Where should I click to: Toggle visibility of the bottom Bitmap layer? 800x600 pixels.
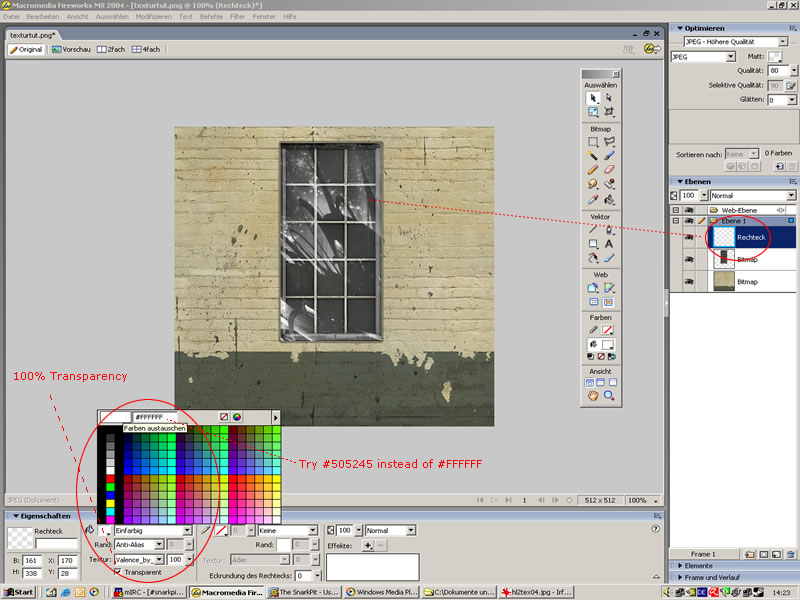coord(688,283)
